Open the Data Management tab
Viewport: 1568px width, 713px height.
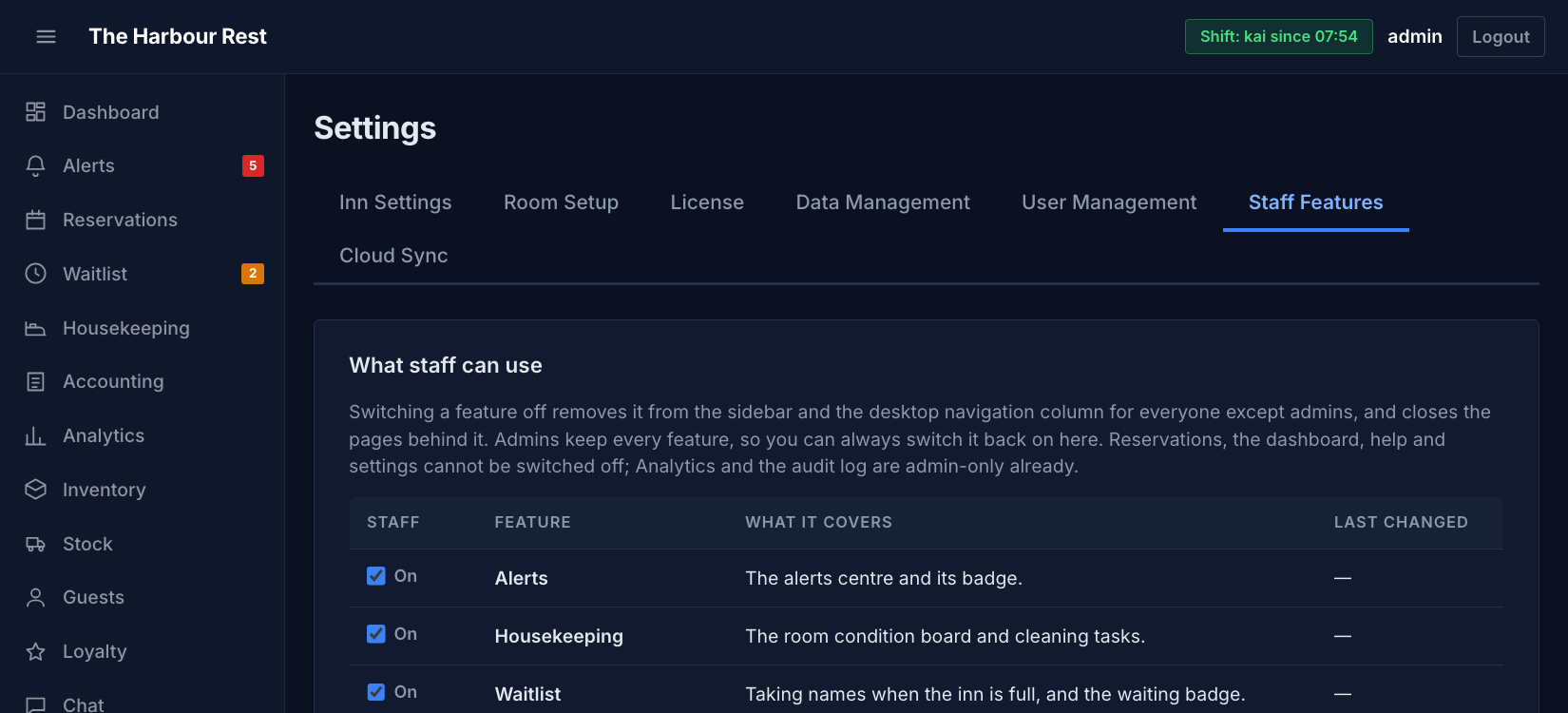883,202
